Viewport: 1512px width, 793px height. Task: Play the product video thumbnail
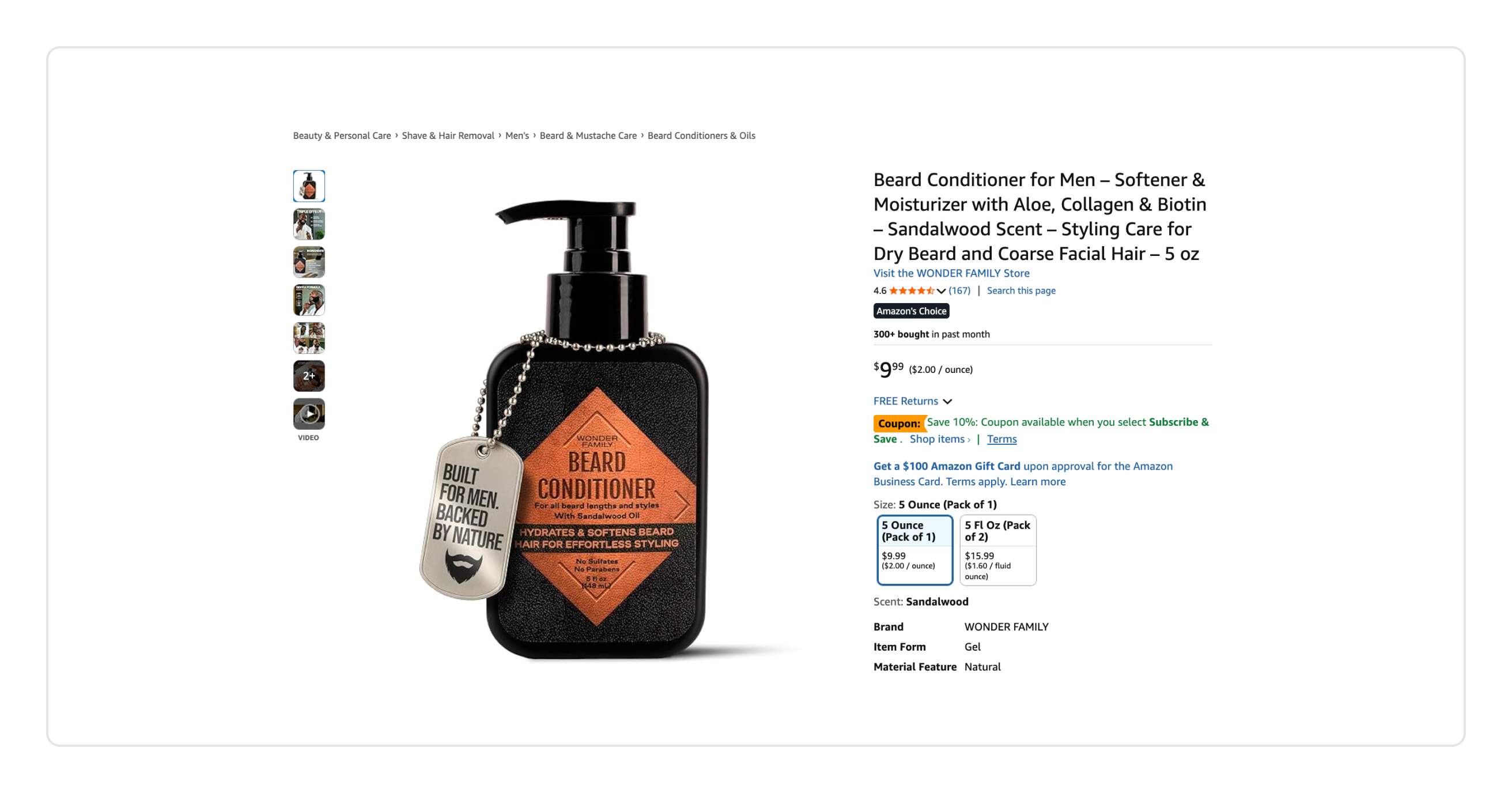click(x=309, y=414)
